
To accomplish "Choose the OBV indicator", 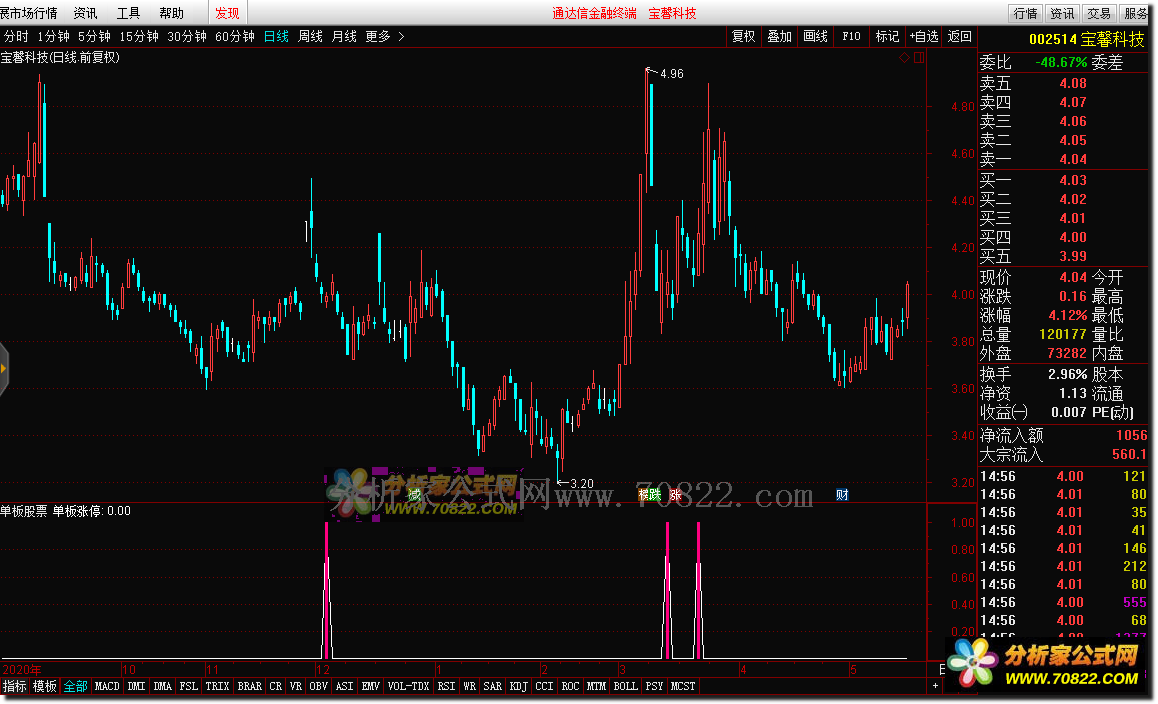I will (x=318, y=686).
